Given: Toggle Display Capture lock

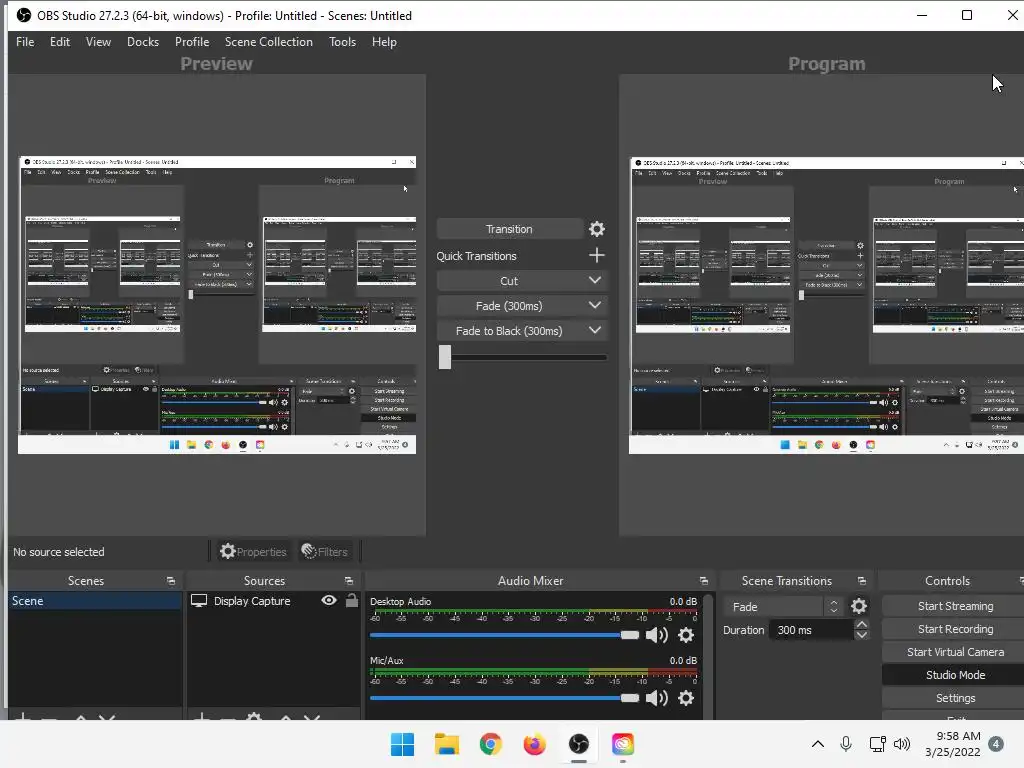Looking at the screenshot, I should click(x=352, y=600).
